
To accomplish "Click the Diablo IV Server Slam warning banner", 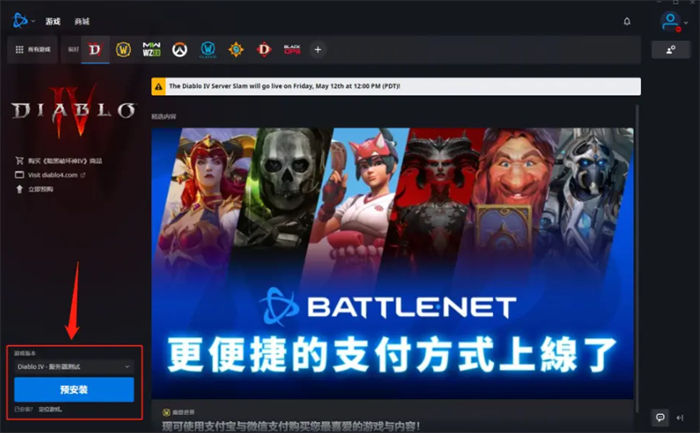I will pyautogui.click(x=396, y=86).
